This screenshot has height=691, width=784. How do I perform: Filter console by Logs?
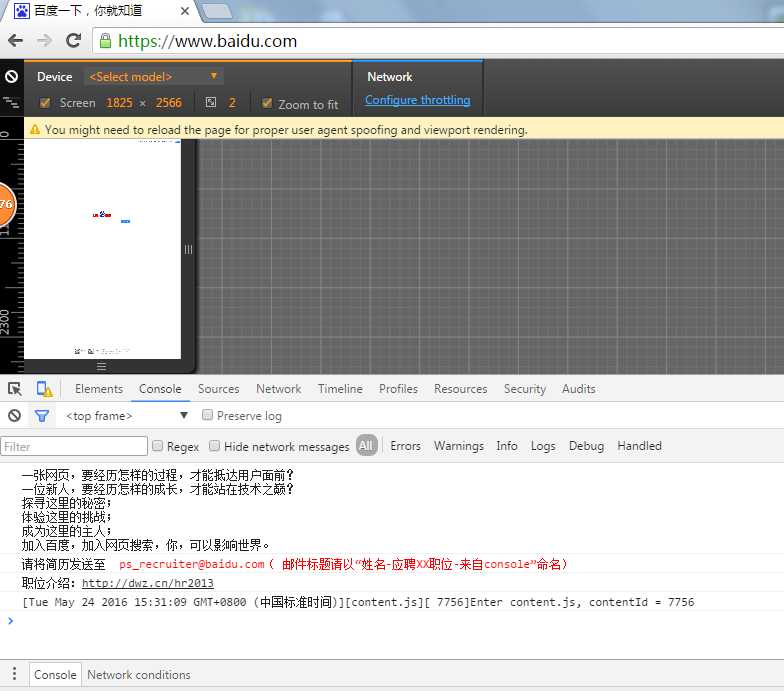coord(543,446)
